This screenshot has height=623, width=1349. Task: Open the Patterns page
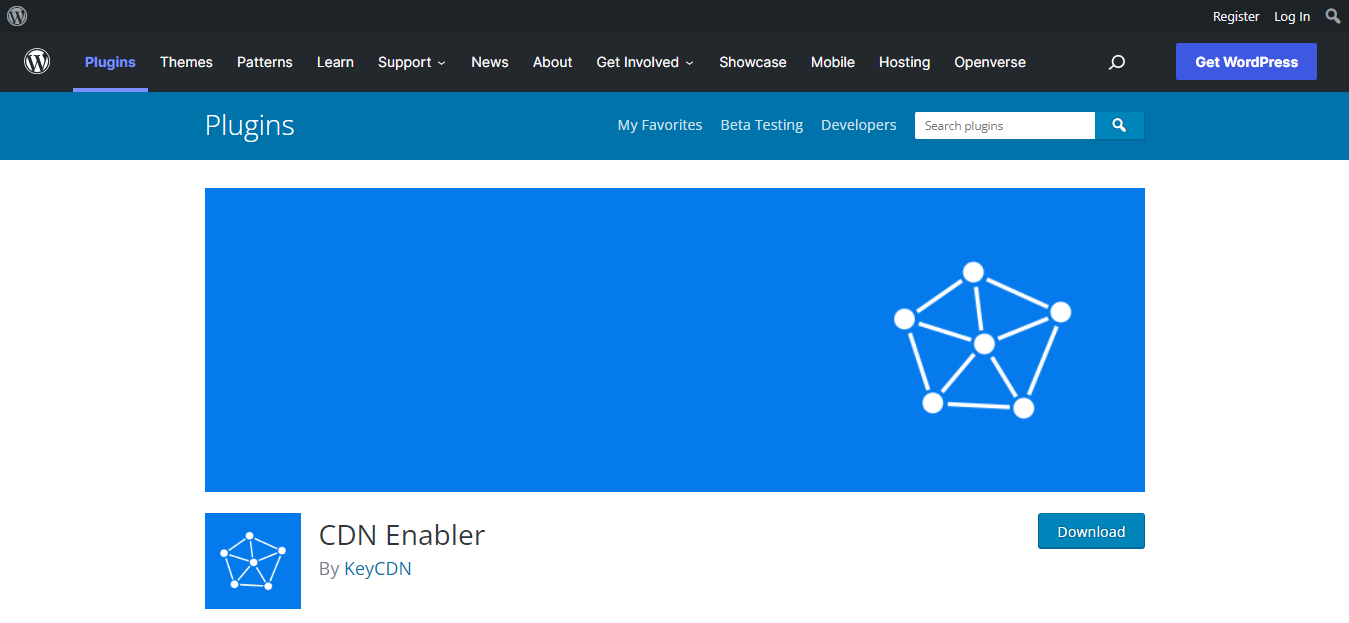(x=265, y=62)
